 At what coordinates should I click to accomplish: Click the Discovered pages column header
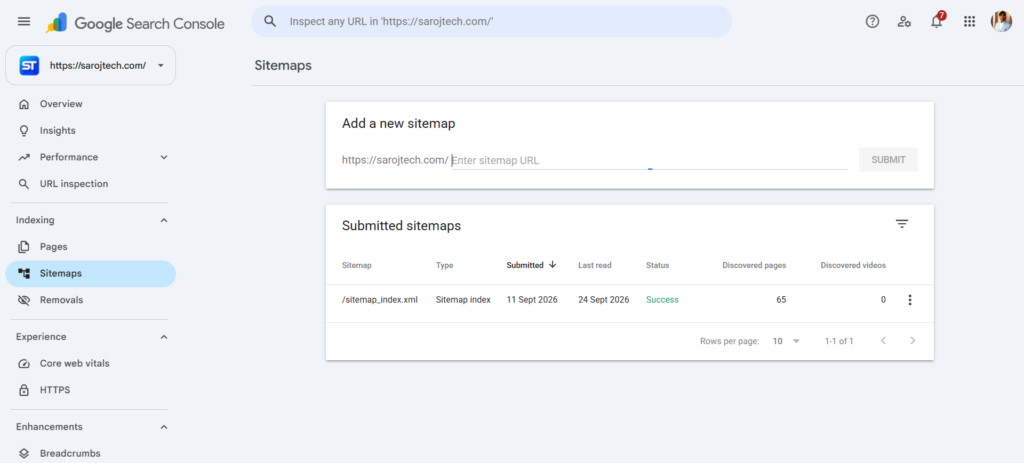click(x=754, y=265)
